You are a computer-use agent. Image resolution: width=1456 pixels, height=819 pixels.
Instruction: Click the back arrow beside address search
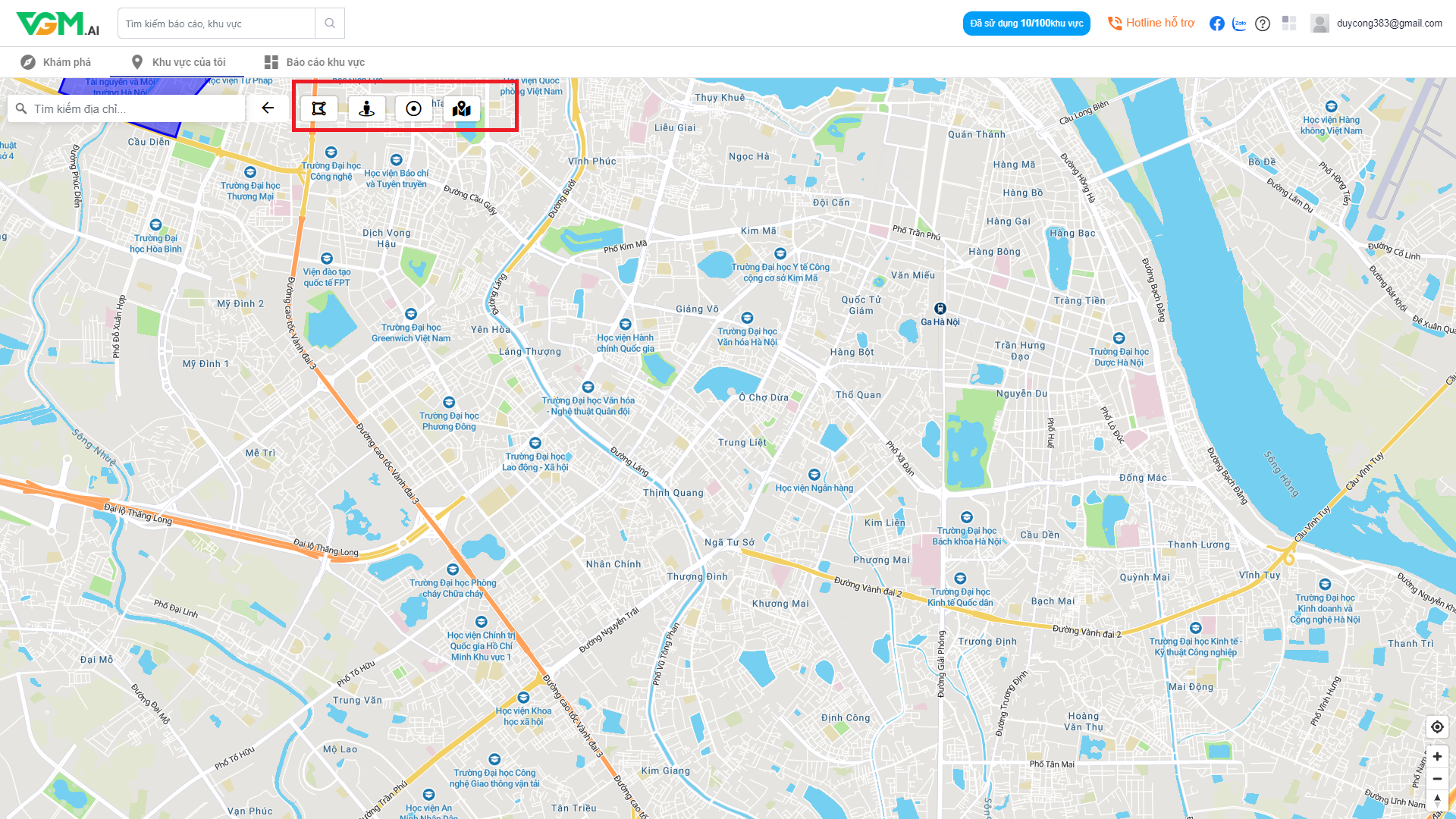[x=268, y=108]
